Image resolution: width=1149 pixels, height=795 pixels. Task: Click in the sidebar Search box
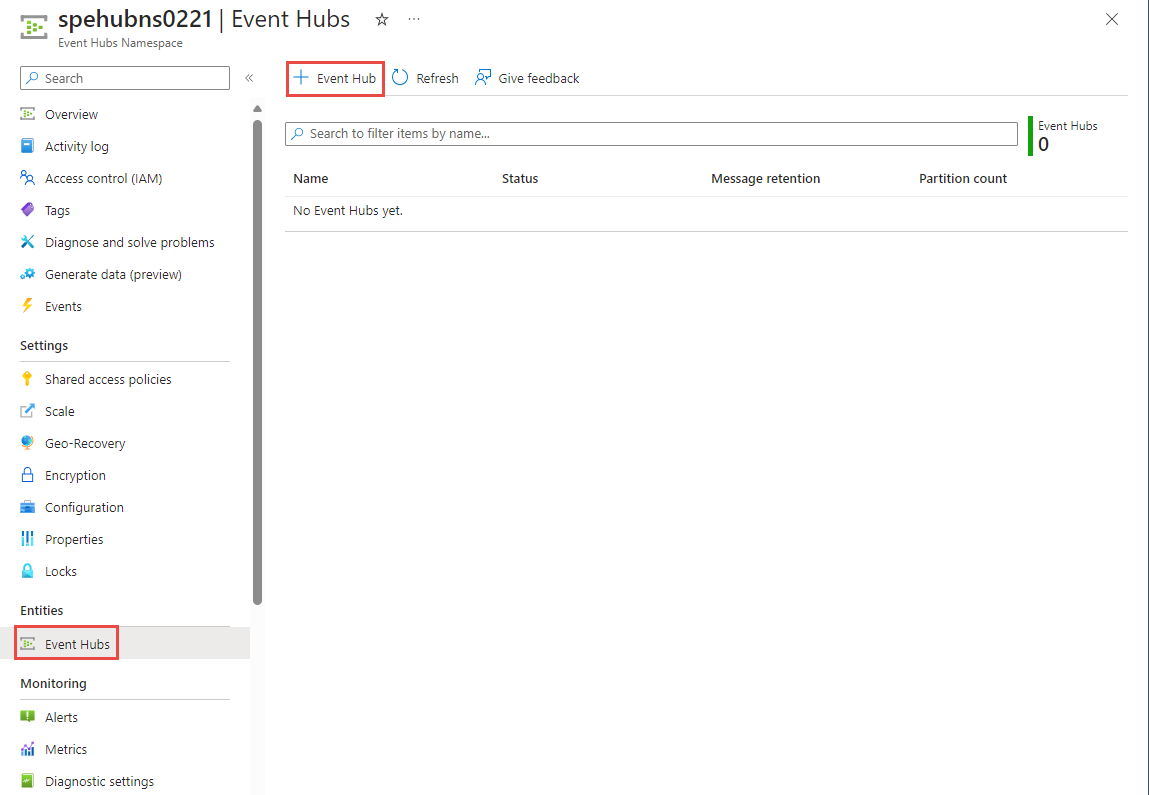click(x=125, y=78)
